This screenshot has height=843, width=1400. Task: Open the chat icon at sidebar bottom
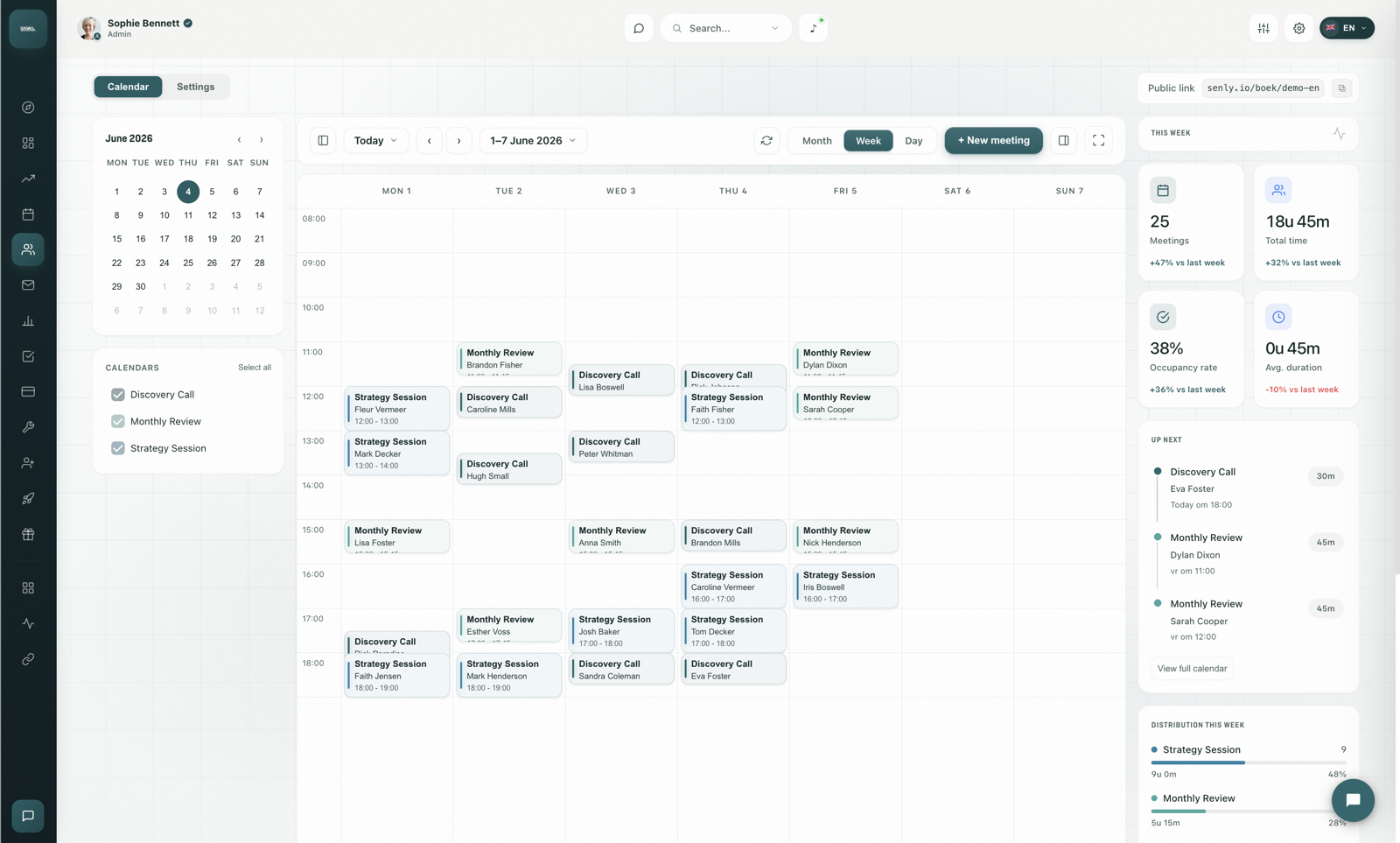click(x=28, y=816)
